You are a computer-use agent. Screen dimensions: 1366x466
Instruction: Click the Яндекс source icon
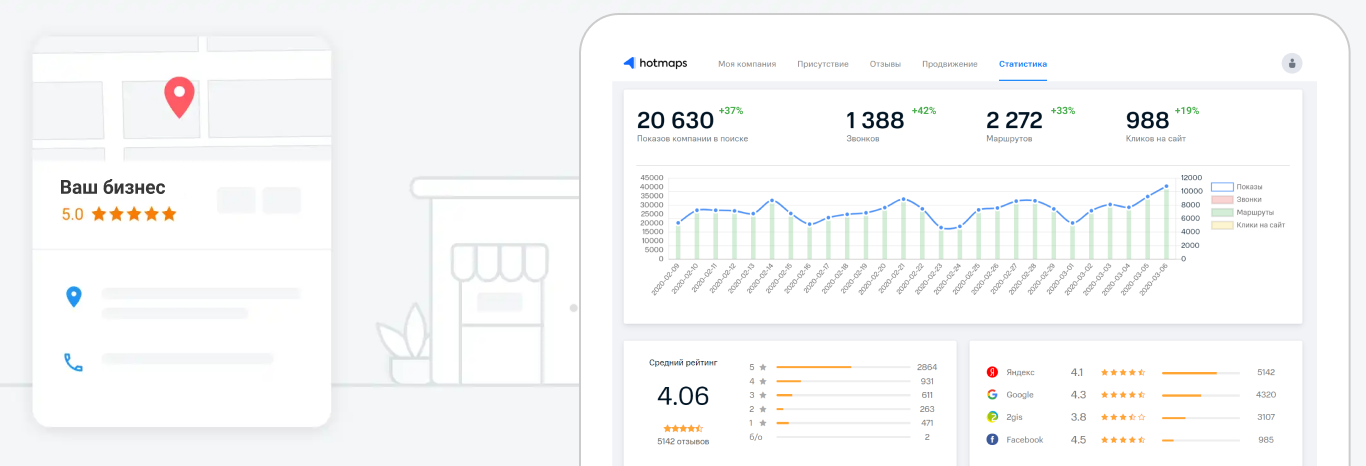pyautogui.click(x=992, y=372)
